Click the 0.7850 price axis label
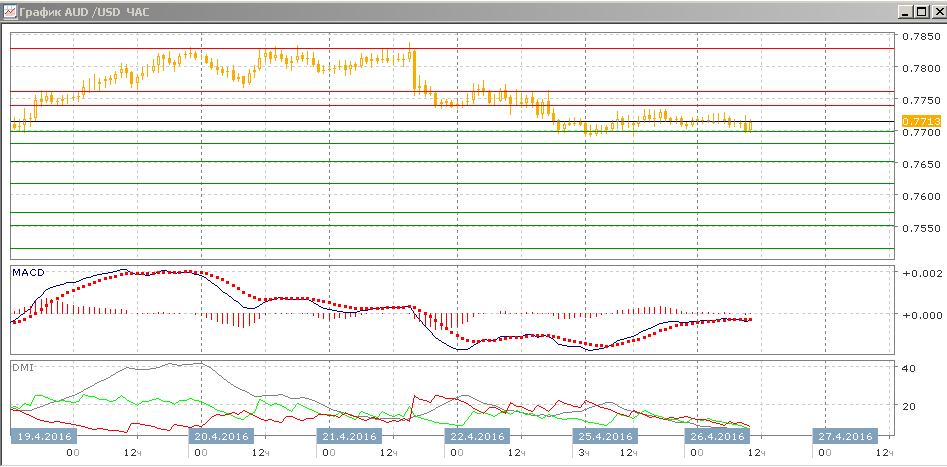The height and width of the screenshot is (467, 947). coord(920,36)
